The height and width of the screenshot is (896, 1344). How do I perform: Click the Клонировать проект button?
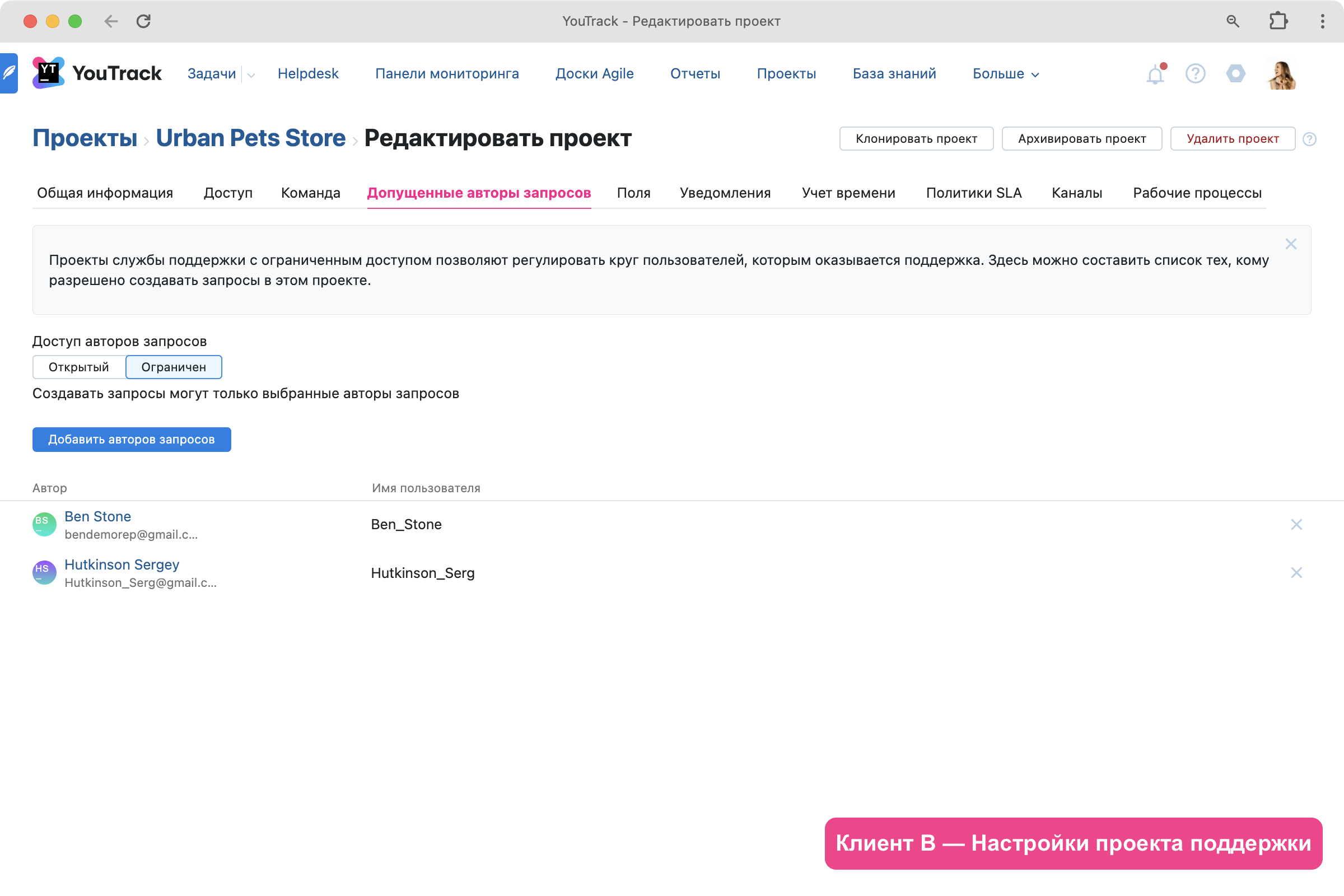tap(916, 139)
